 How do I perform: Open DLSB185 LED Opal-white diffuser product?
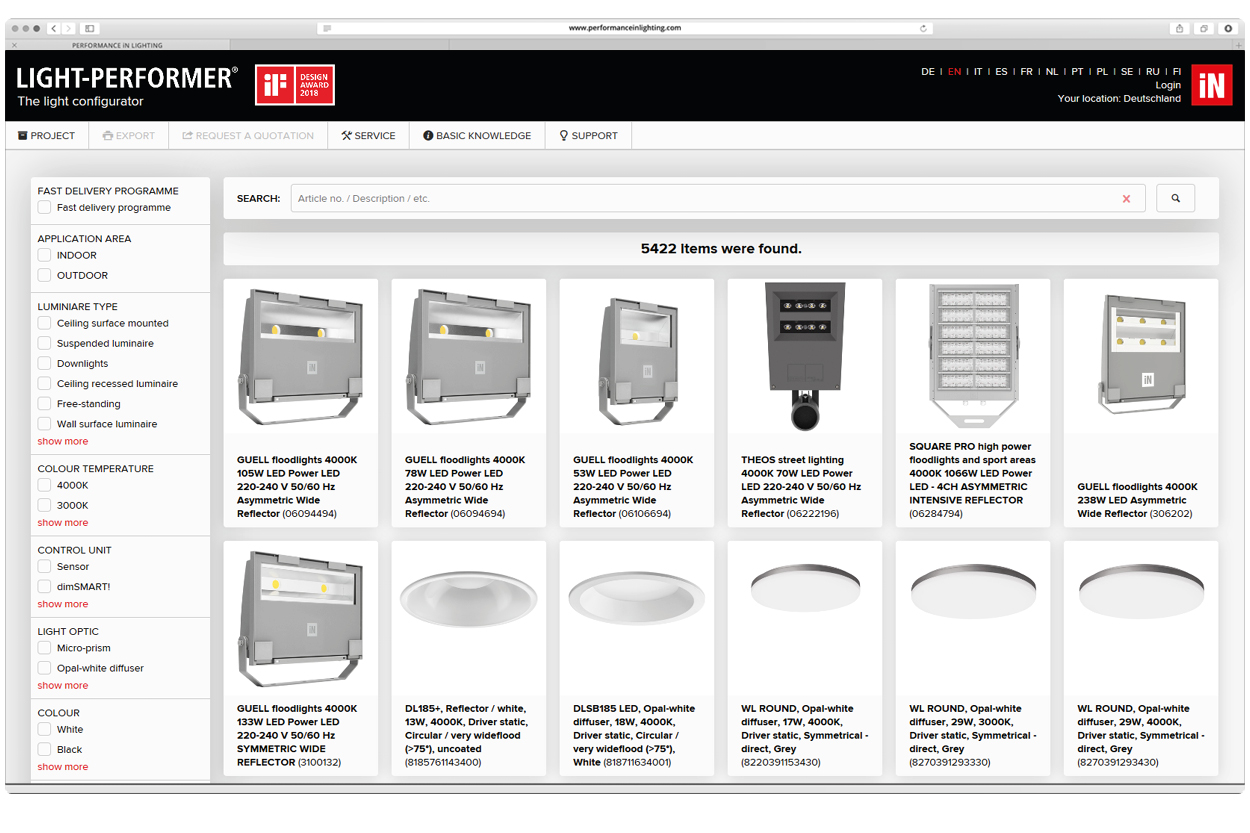pyautogui.click(x=637, y=658)
